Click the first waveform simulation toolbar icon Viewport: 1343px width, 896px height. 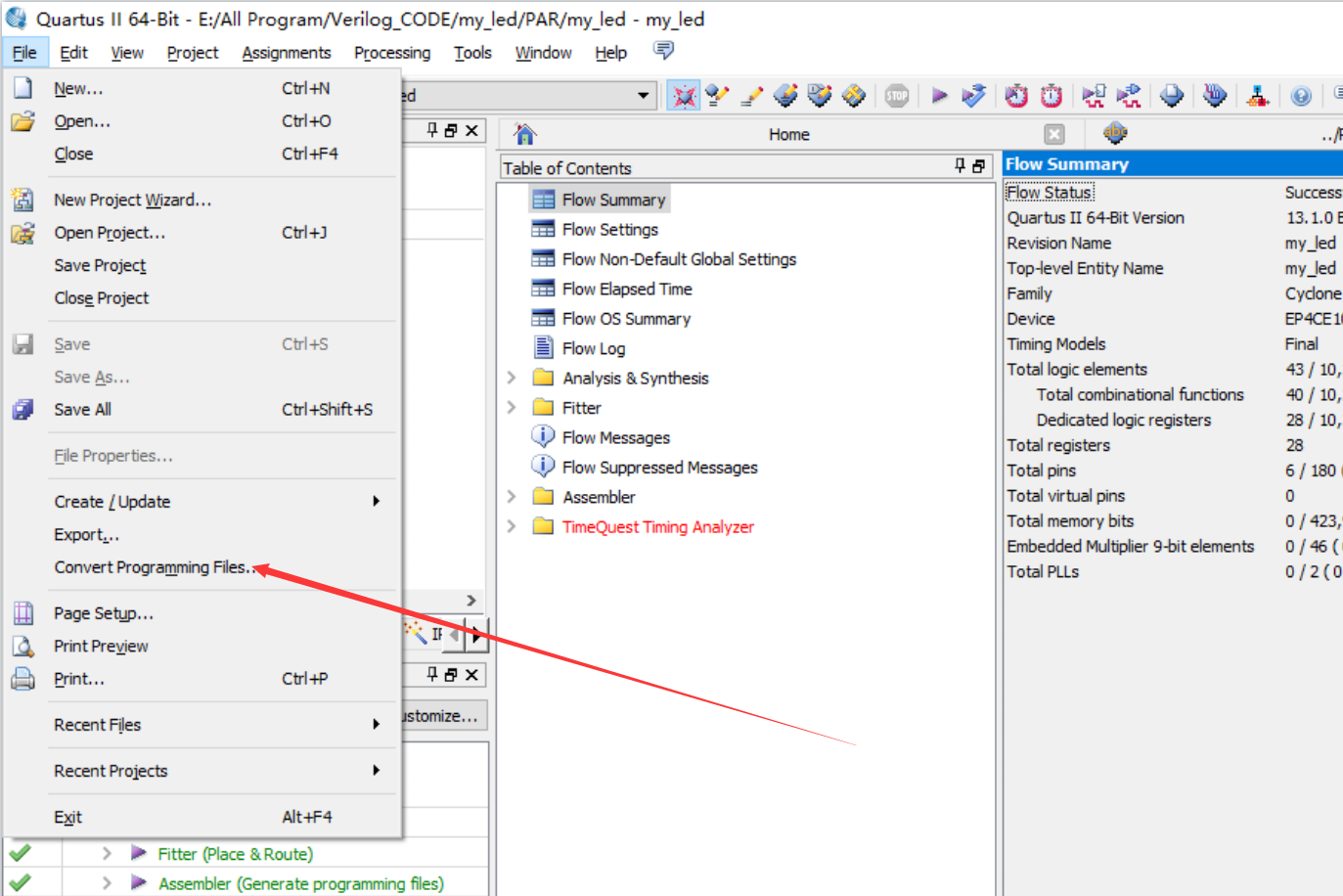[1094, 95]
